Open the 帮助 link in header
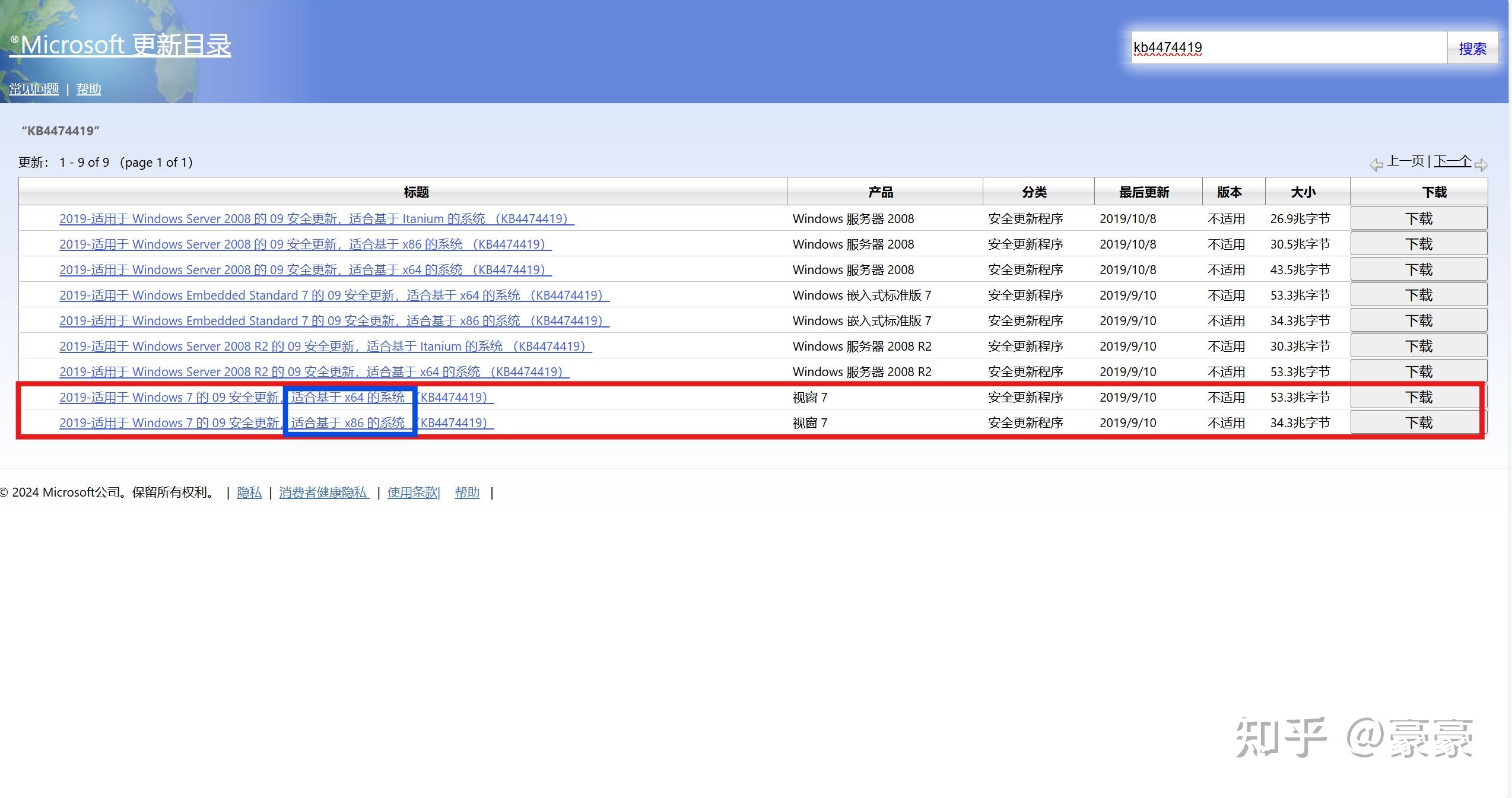 [x=88, y=89]
